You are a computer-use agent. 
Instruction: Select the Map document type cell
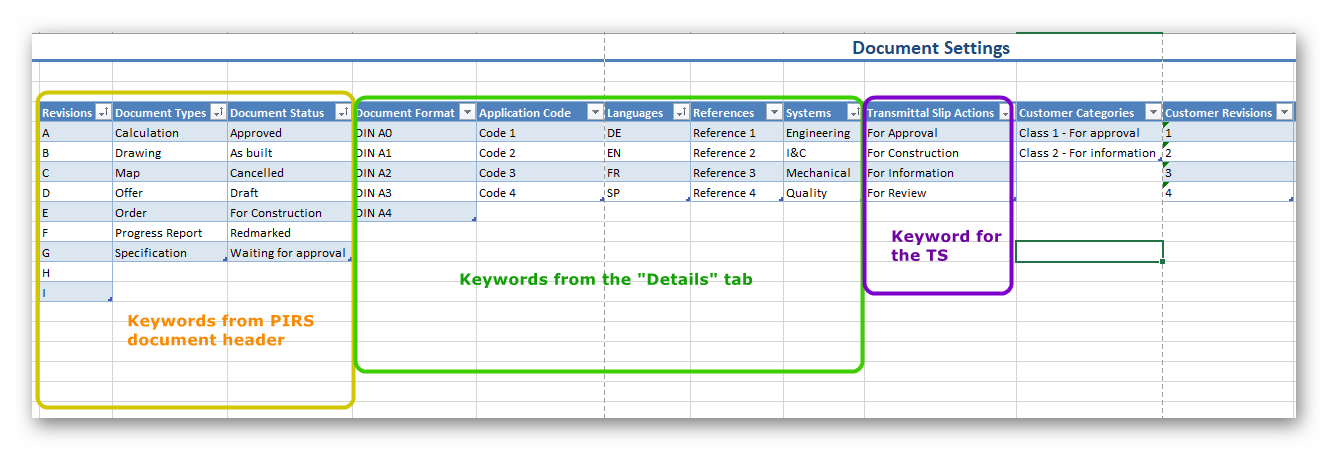(170, 173)
